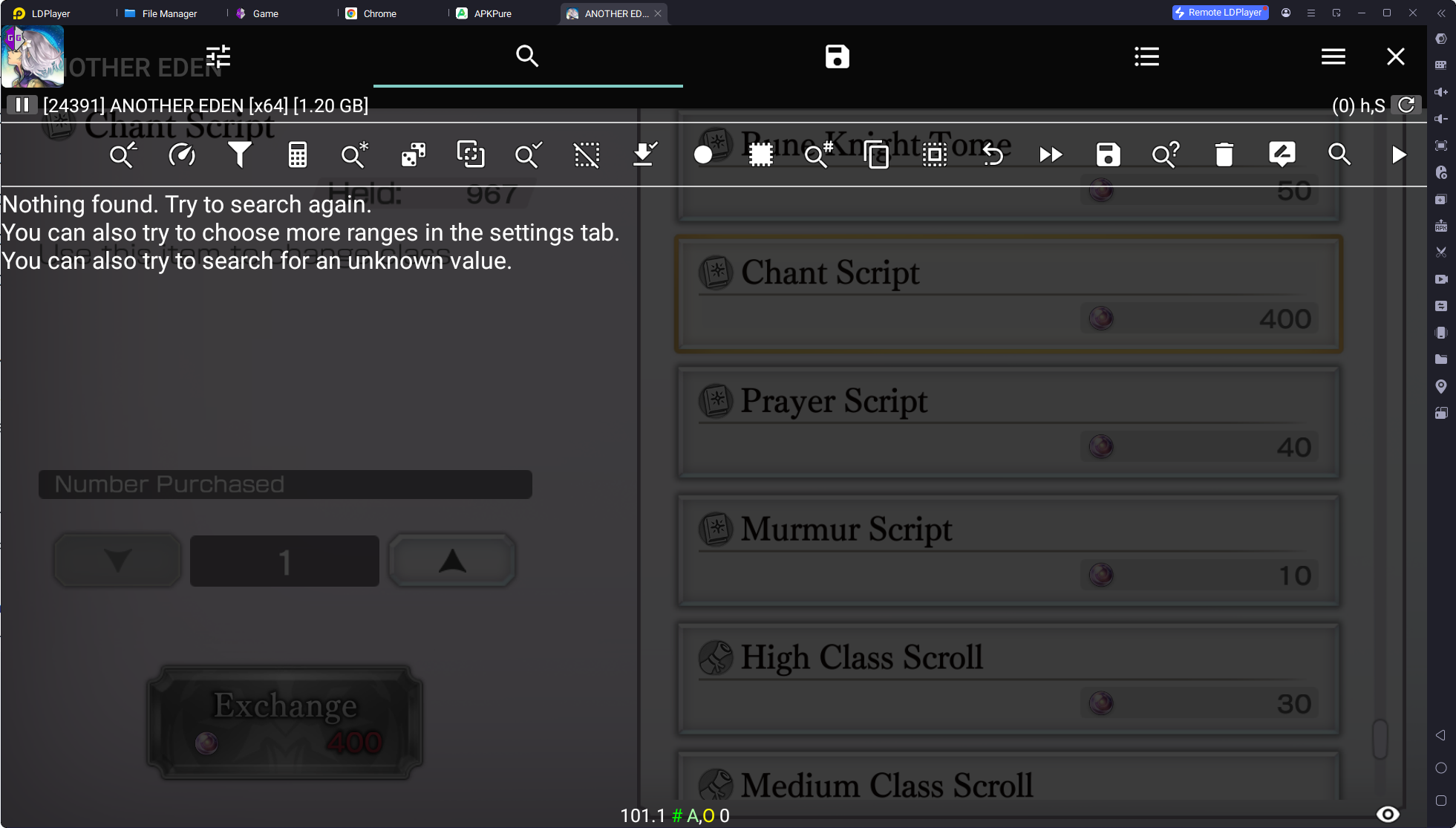This screenshot has height=828, width=1456.
Task: Switch to the APKPure tab
Action: coord(484,13)
